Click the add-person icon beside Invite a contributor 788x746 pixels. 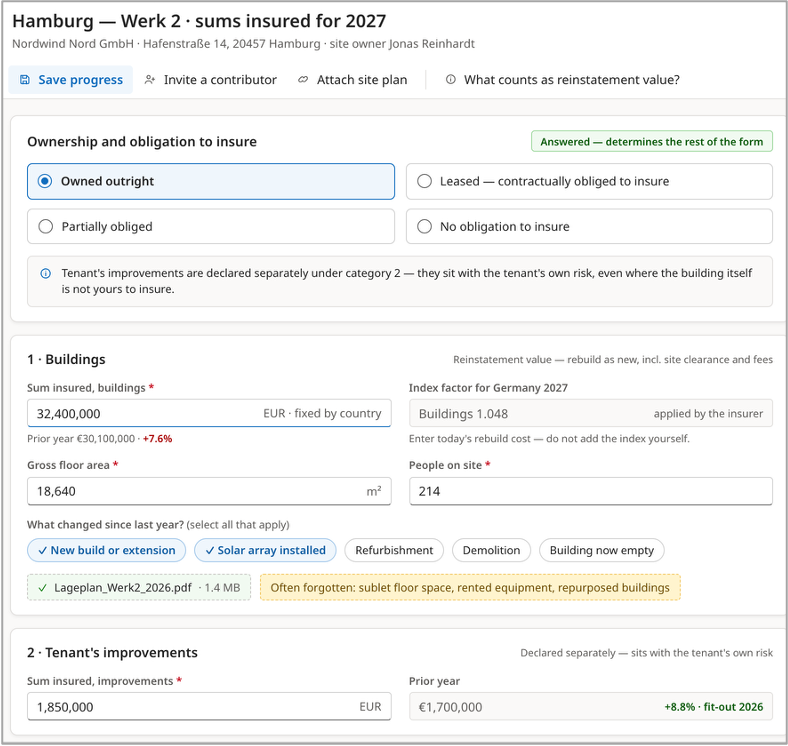pos(149,79)
